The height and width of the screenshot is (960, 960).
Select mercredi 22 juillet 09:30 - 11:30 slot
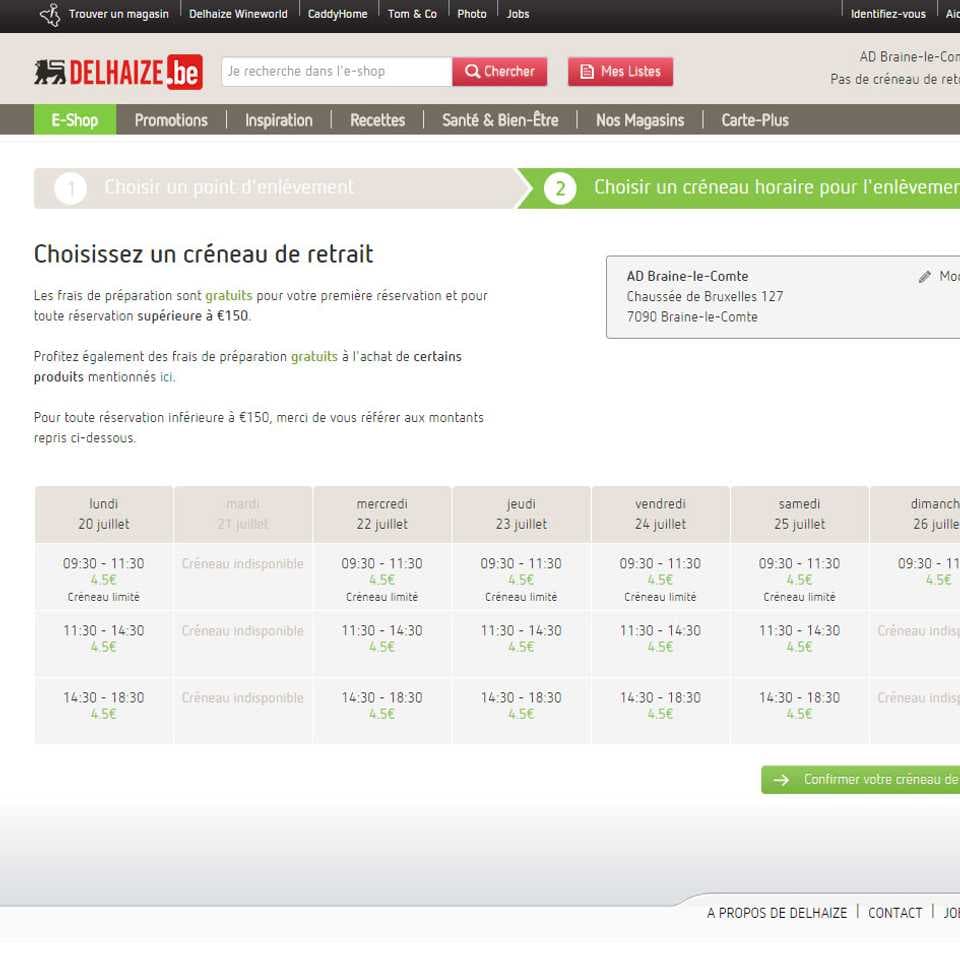382,577
